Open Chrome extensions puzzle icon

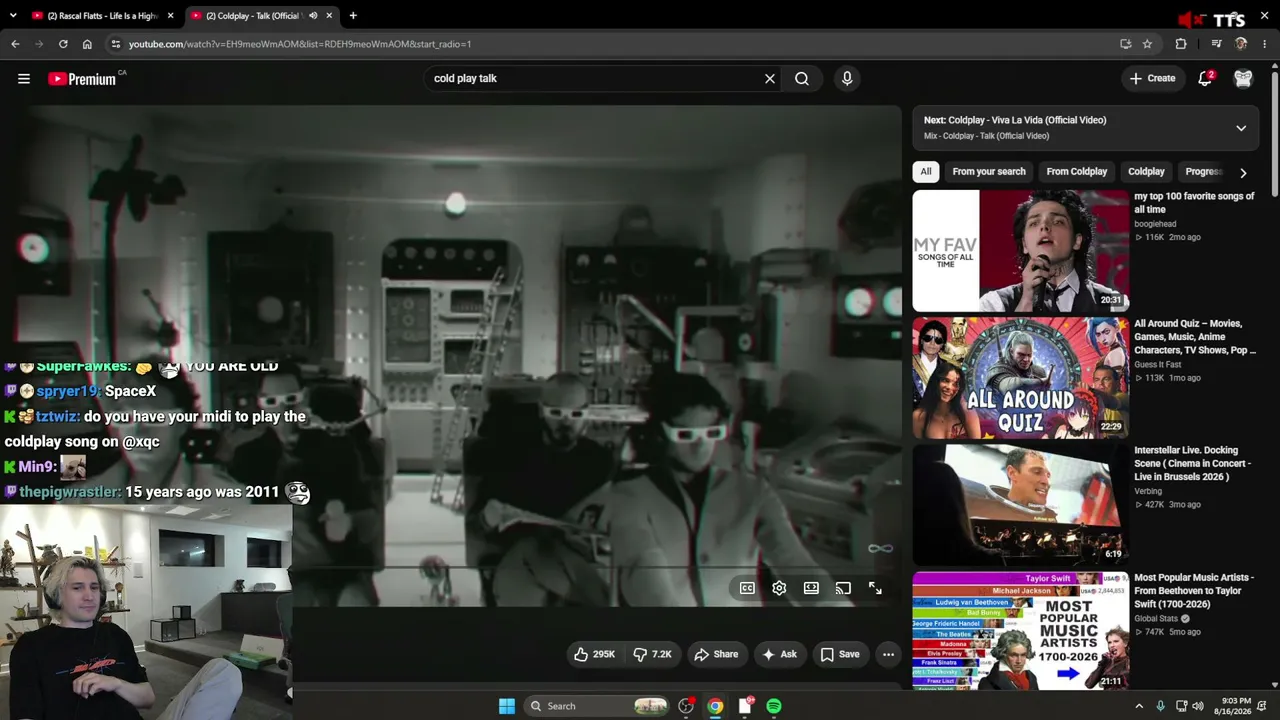(1181, 44)
